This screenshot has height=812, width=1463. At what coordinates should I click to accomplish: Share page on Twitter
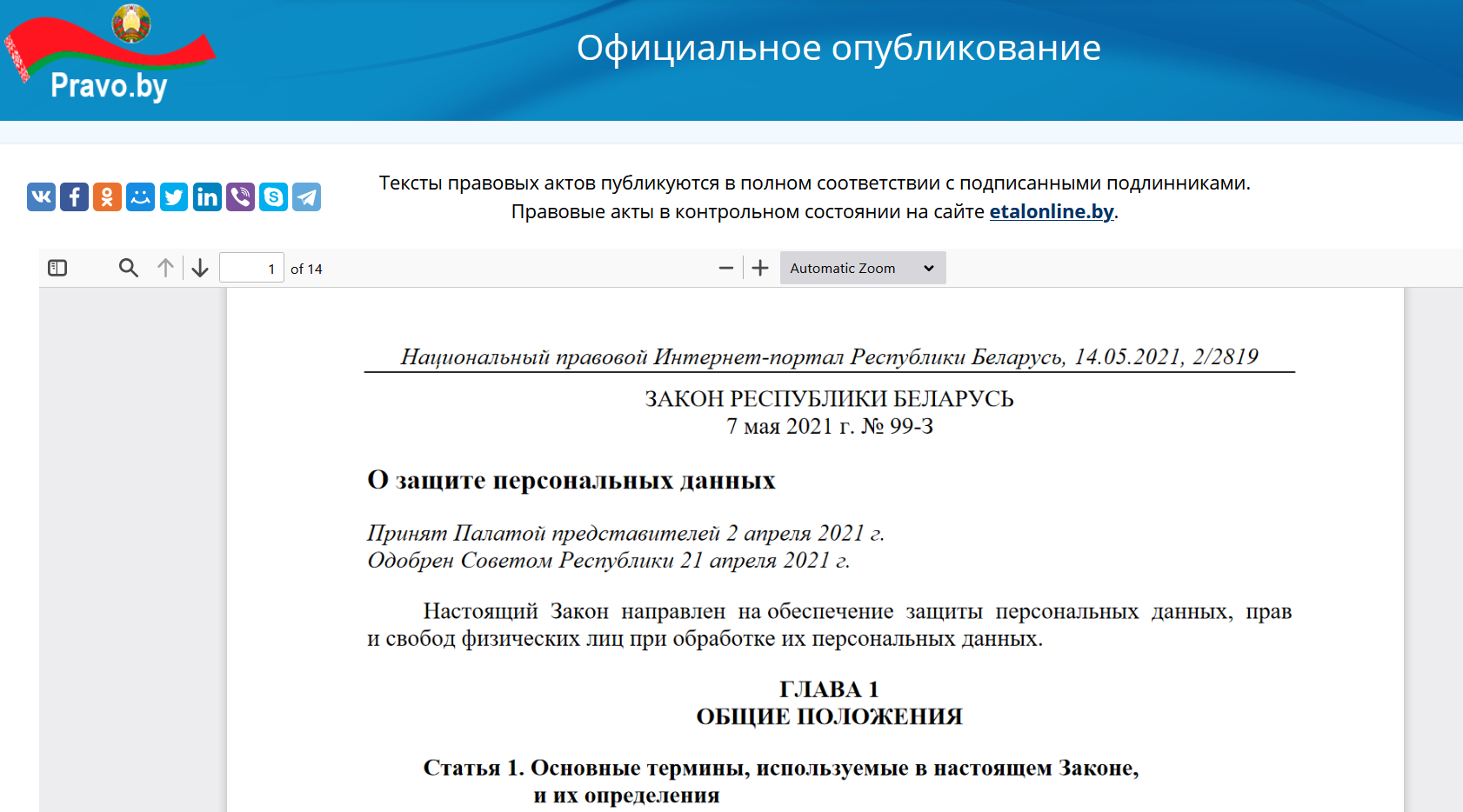(x=174, y=197)
